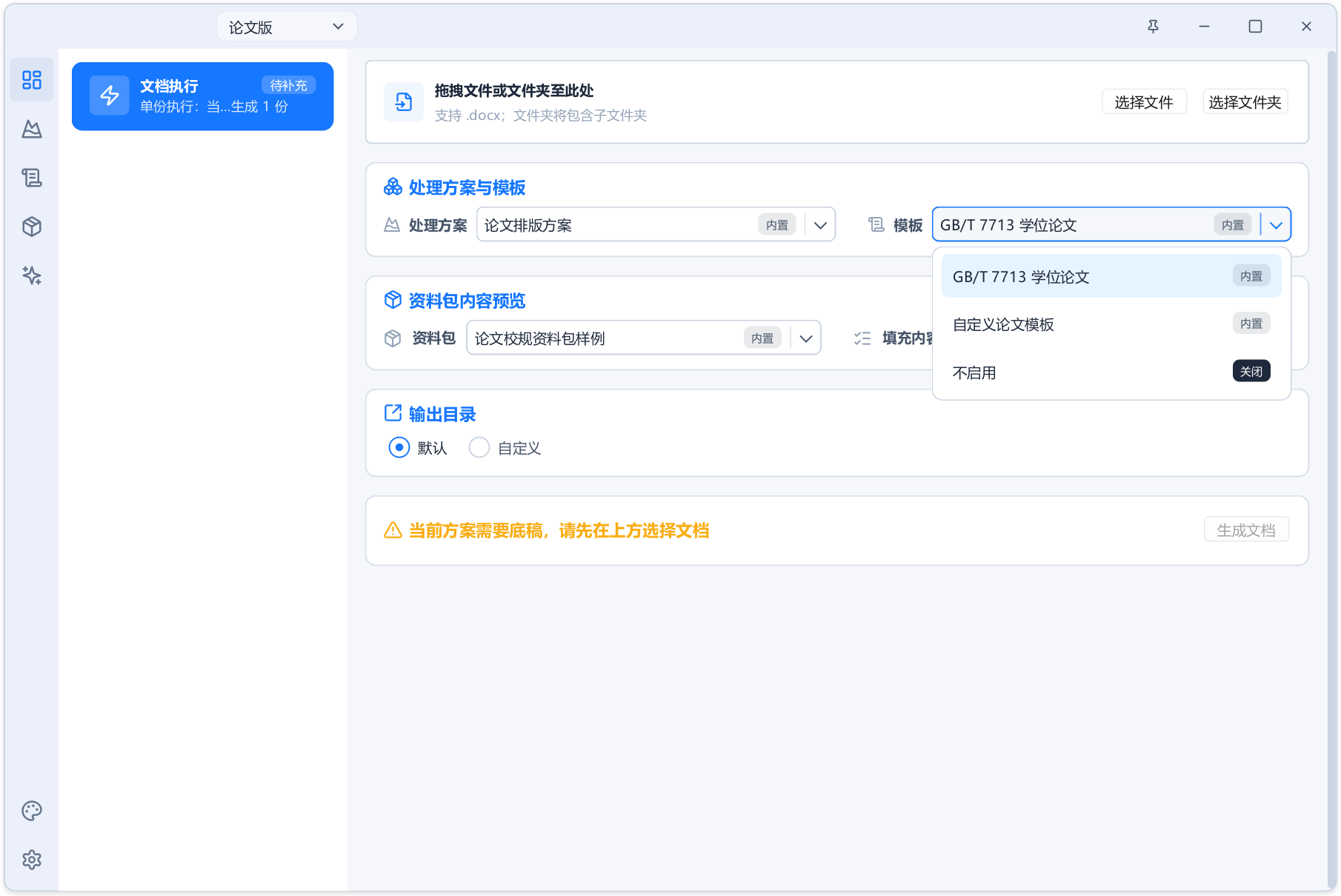Open the resource package cube sidebar icon
Image resolution: width=1341 pixels, height=896 pixels.
point(32,227)
